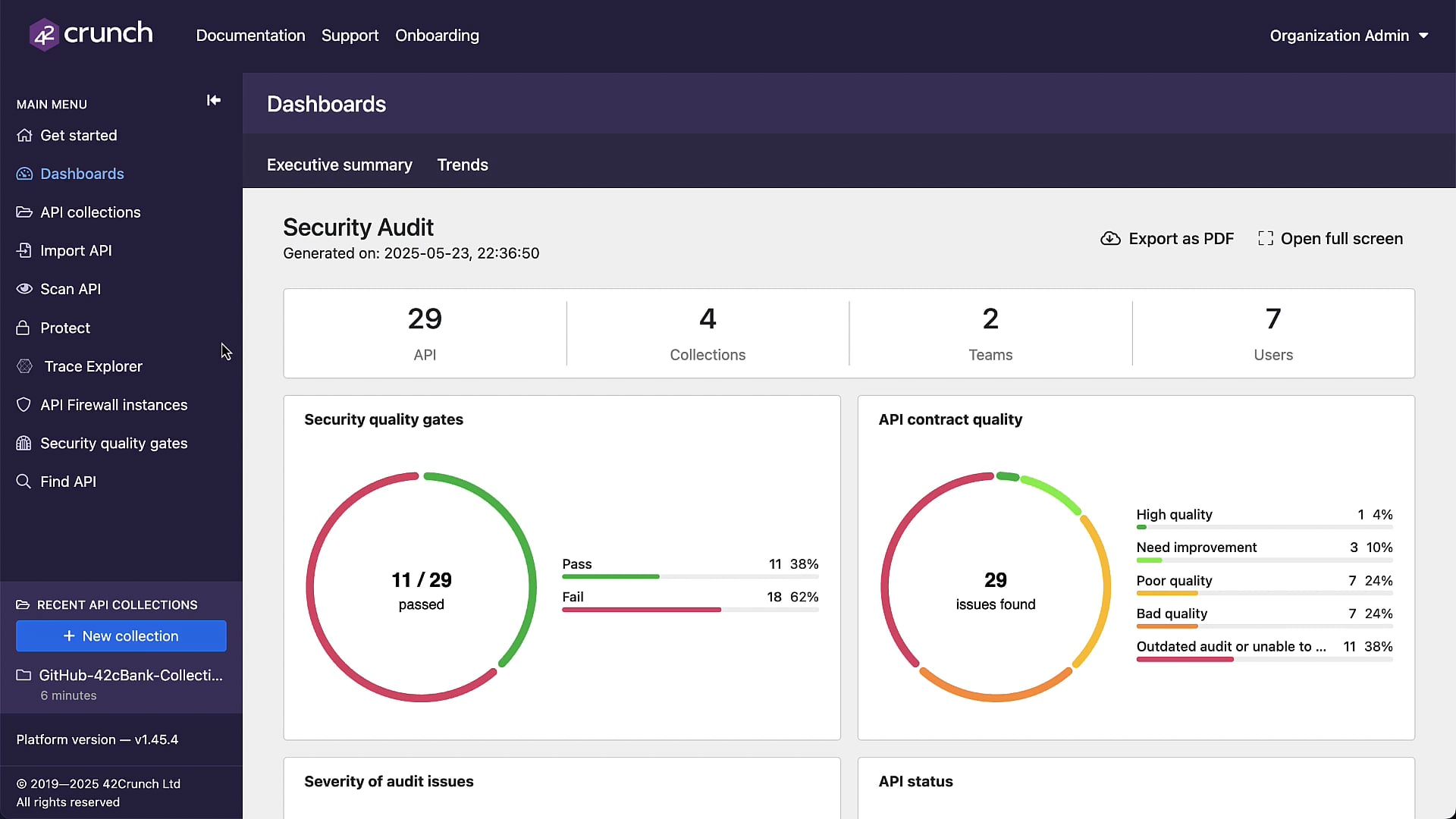Open Trace Explorer
The width and height of the screenshot is (1456, 819).
tap(92, 366)
